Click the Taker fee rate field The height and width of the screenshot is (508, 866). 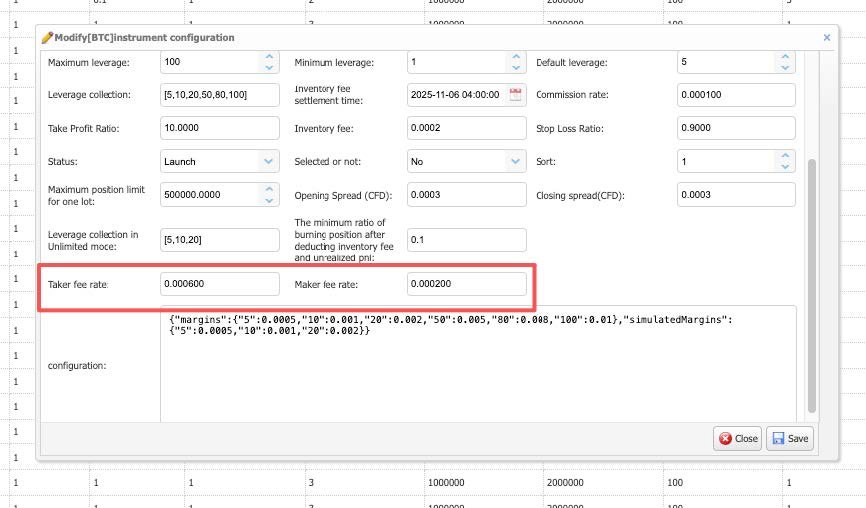[220, 284]
